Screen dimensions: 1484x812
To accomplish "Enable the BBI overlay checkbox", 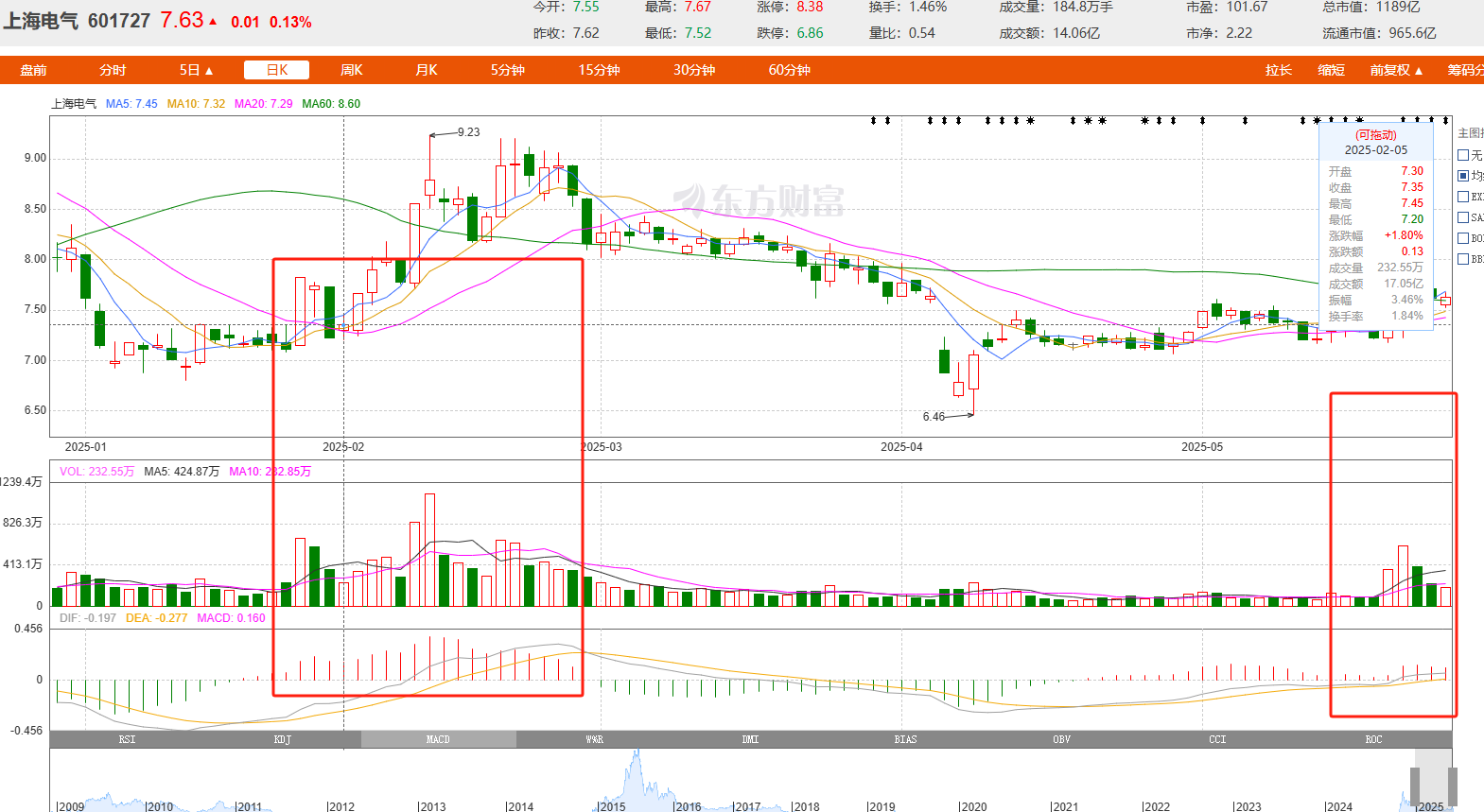I will coord(1463,259).
